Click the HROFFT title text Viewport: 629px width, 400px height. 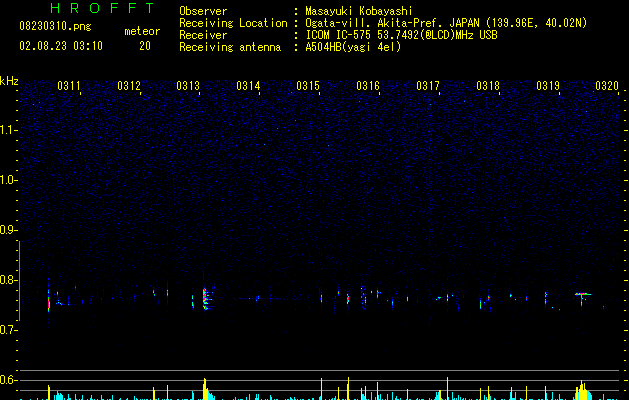coord(102,8)
